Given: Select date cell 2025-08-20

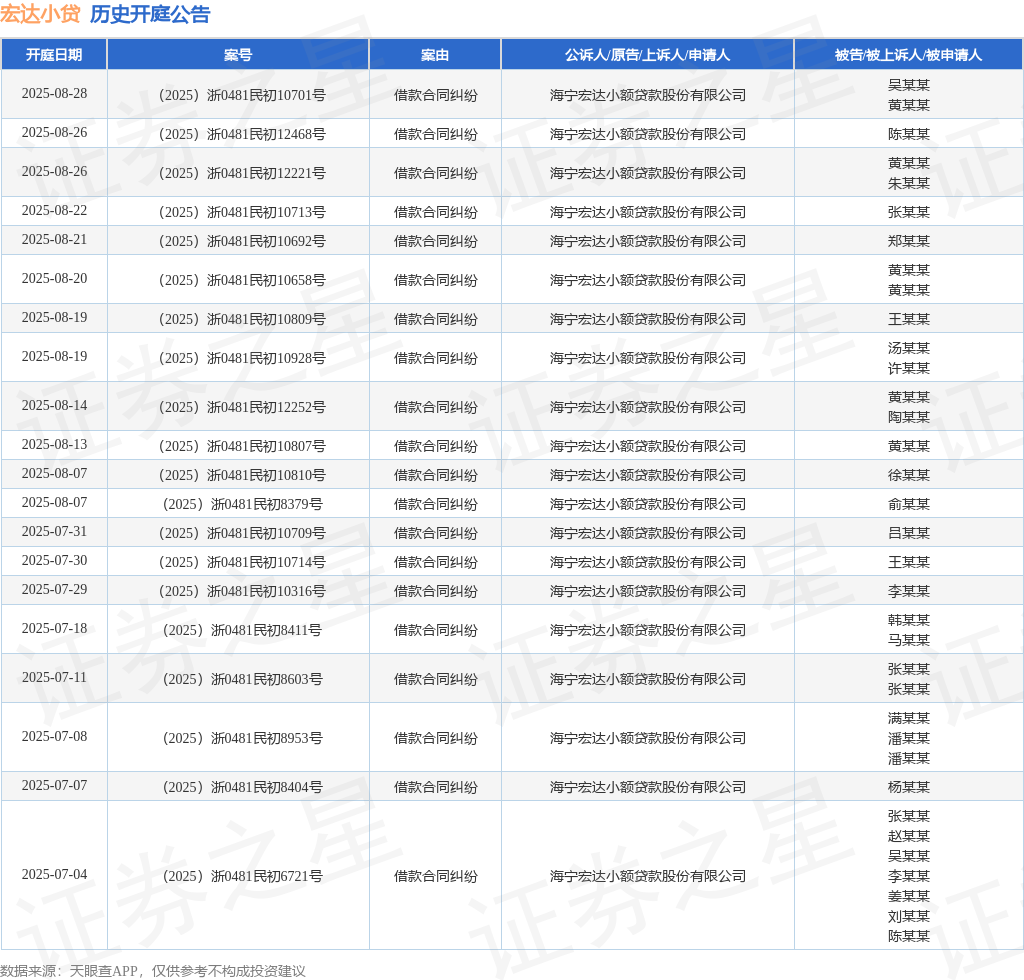Looking at the screenshot, I should pos(54,278).
